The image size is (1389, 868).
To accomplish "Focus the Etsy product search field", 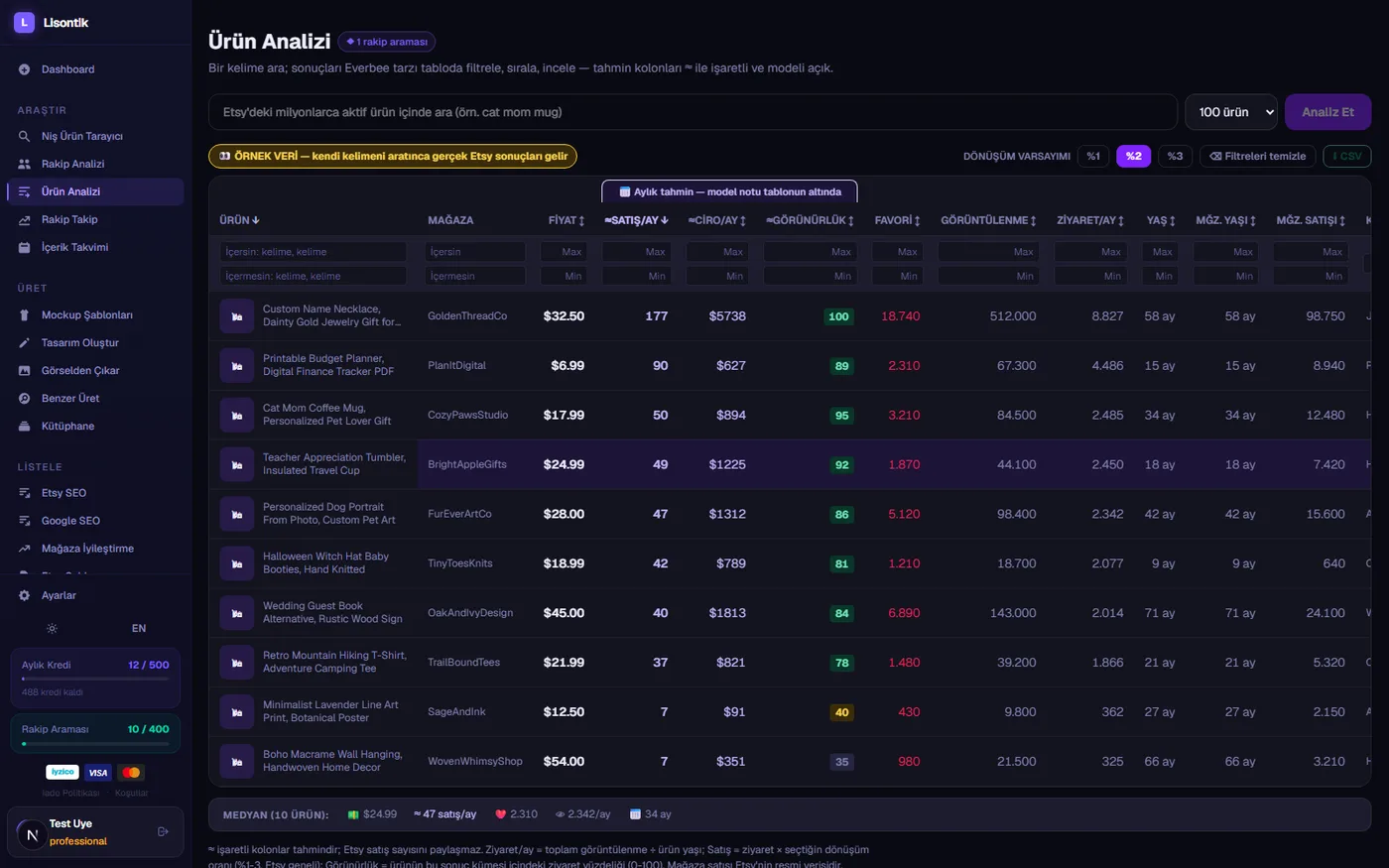I will click(x=693, y=112).
